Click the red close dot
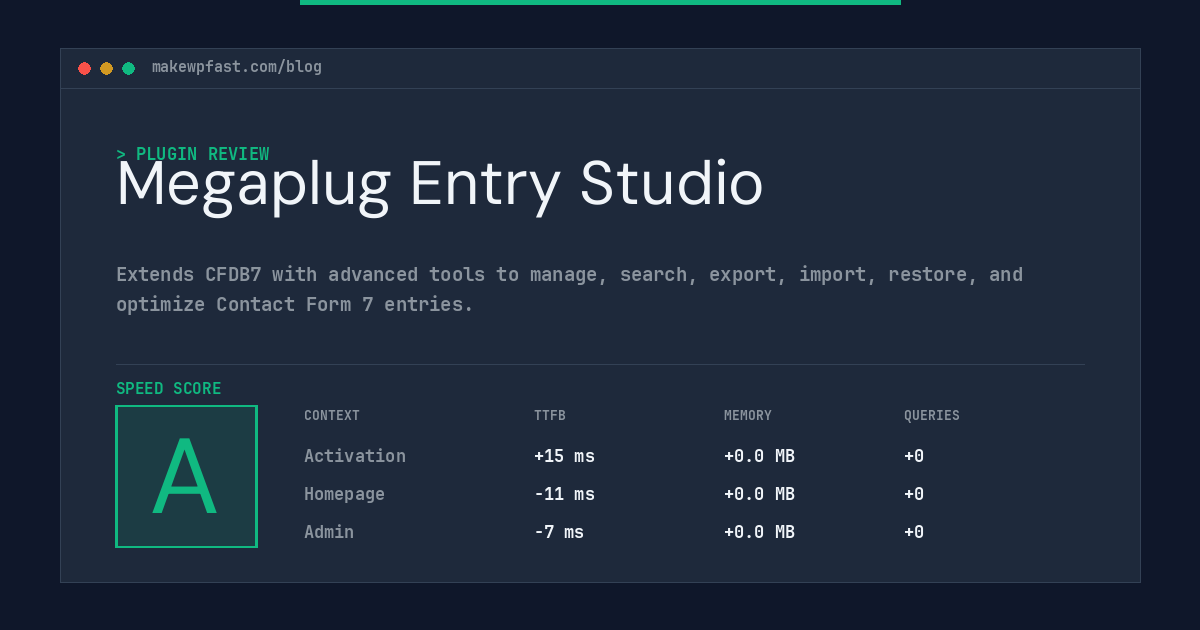The height and width of the screenshot is (630, 1200). (x=84, y=68)
